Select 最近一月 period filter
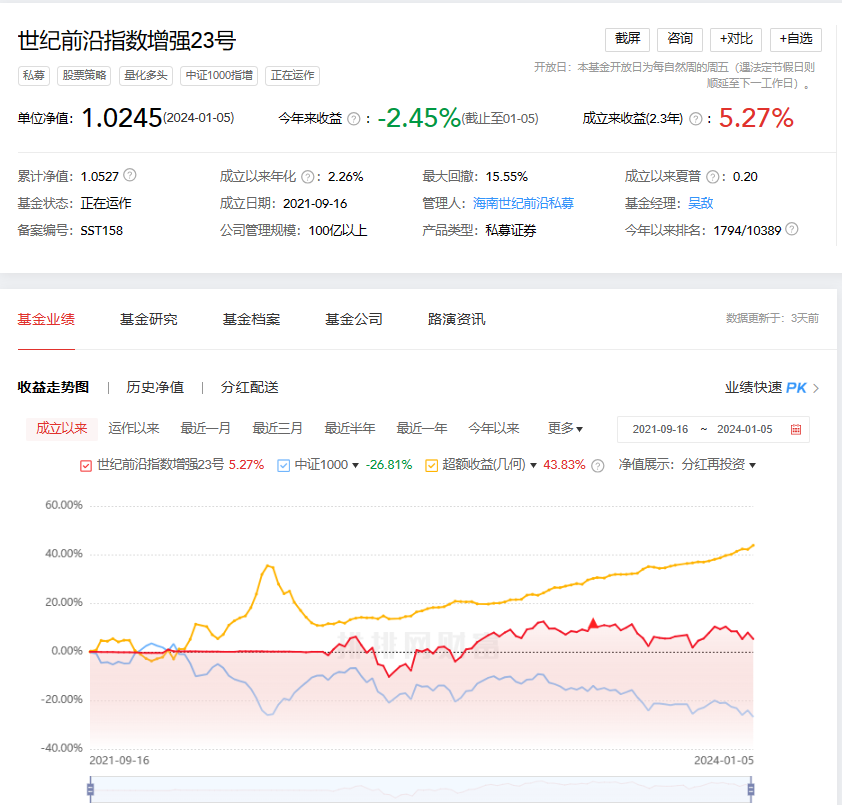This screenshot has width=842, height=805. (206, 429)
